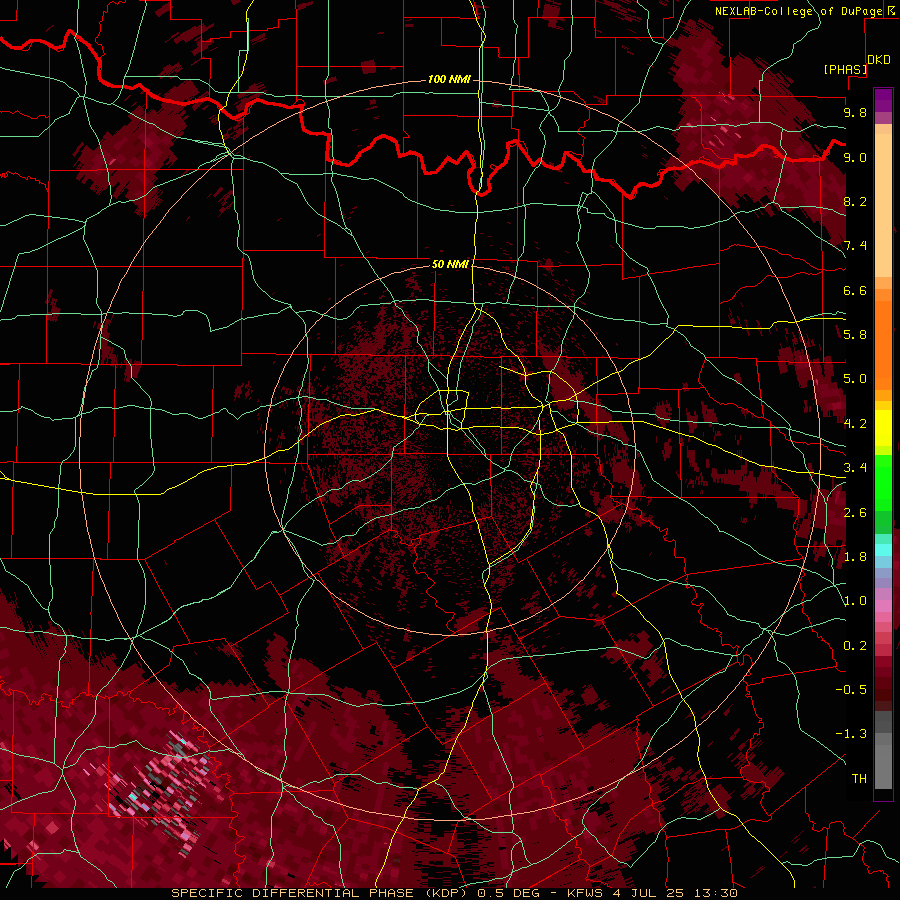
Task: Pick the cyan segment of color bar
Action: pos(883,550)
